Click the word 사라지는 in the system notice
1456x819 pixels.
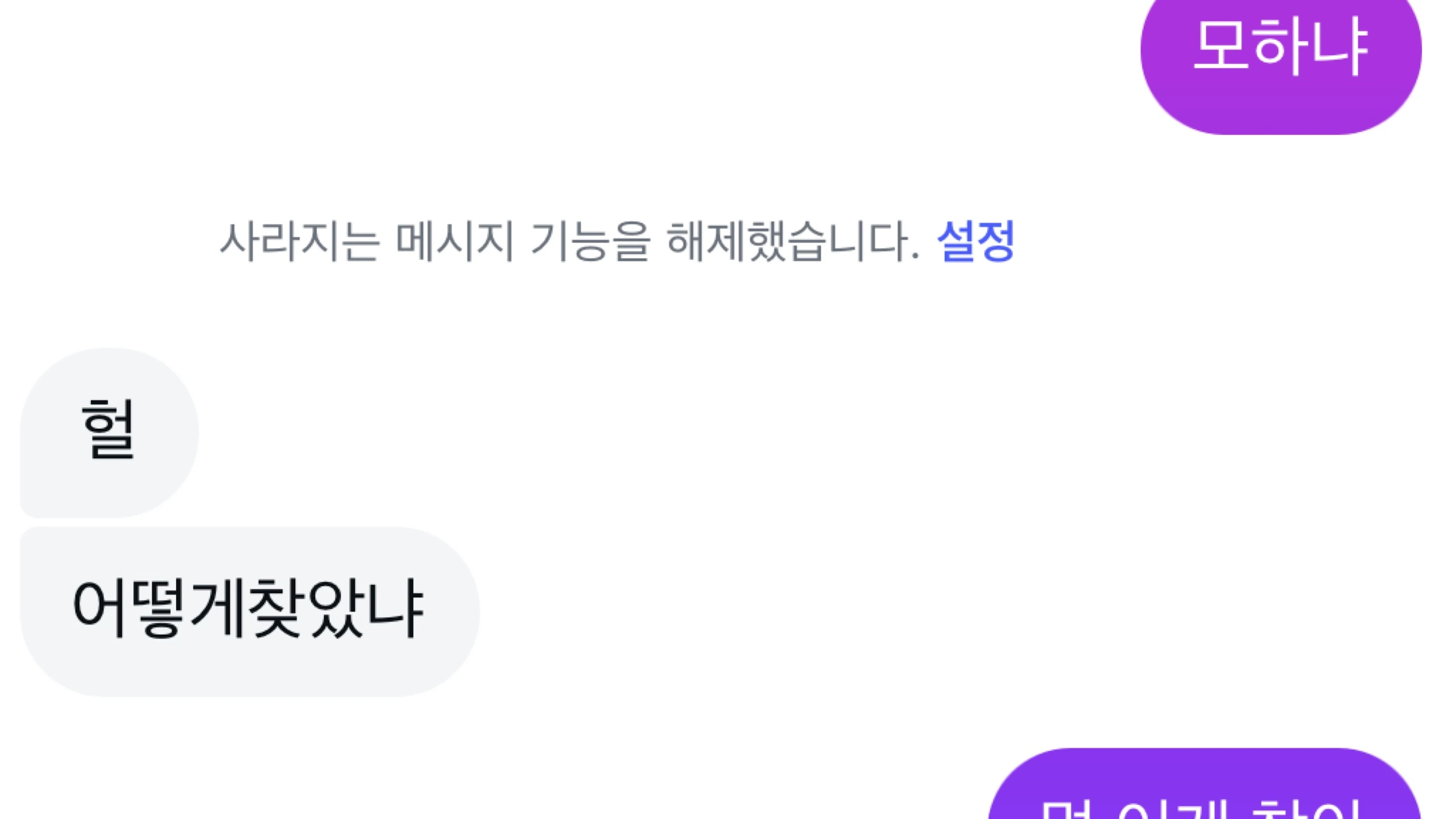tap(299, 241)
